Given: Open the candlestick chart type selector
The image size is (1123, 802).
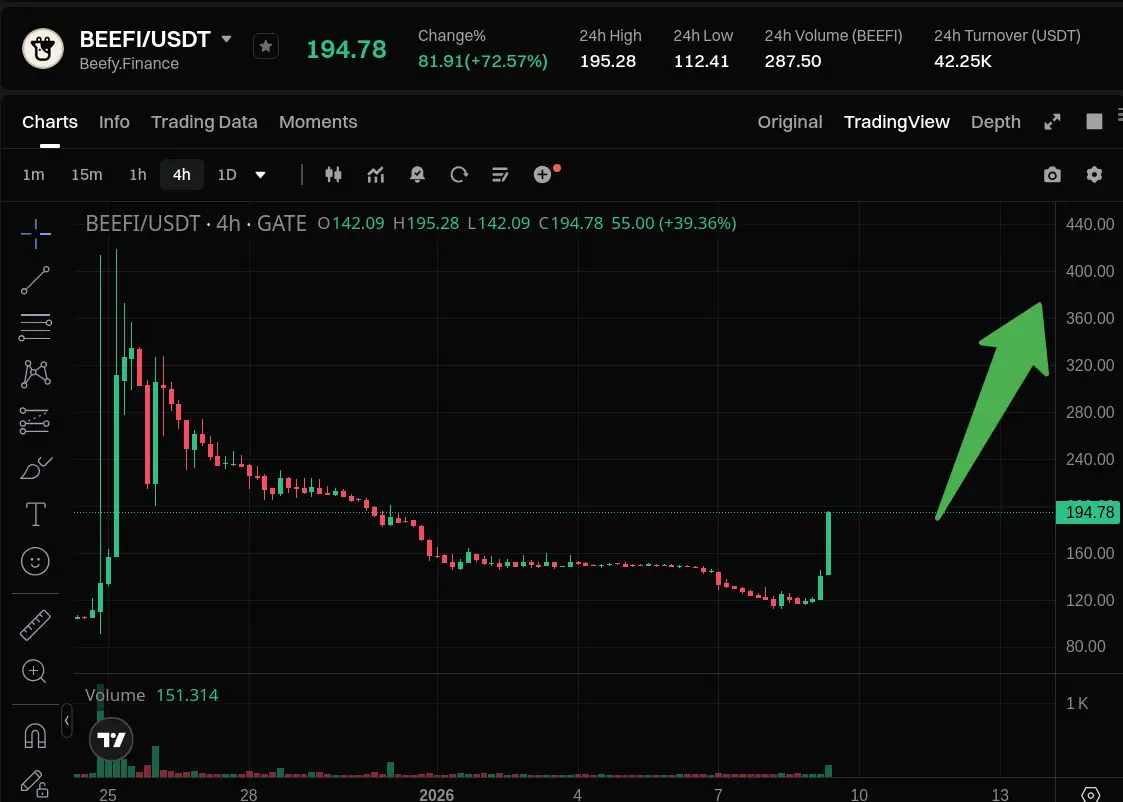Looking at the screenshot, I should pos(333,174).
